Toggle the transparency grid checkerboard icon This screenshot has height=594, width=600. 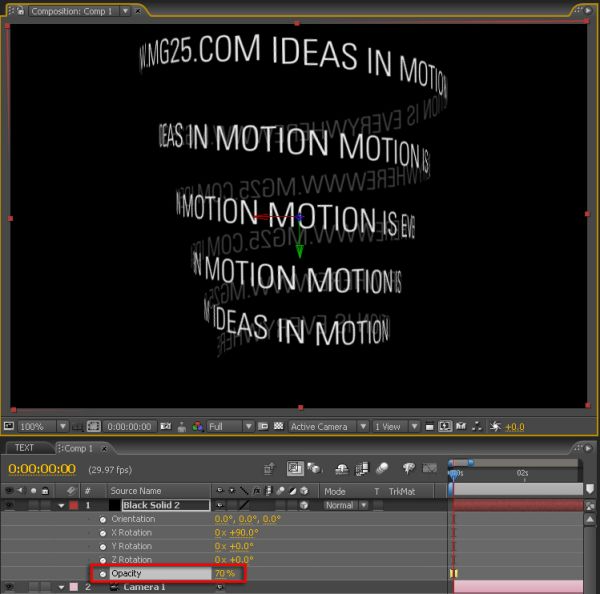click(279, 426)
